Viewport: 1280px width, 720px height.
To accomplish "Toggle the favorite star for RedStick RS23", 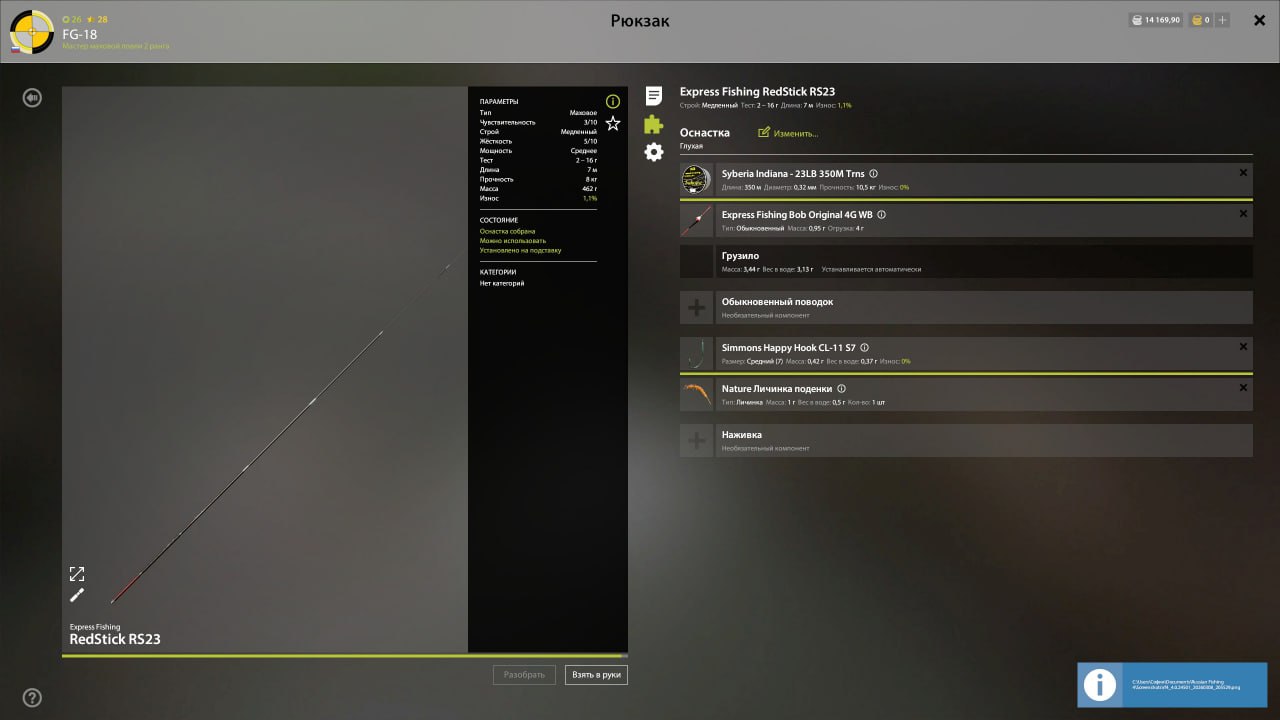I will coord(613,124).
